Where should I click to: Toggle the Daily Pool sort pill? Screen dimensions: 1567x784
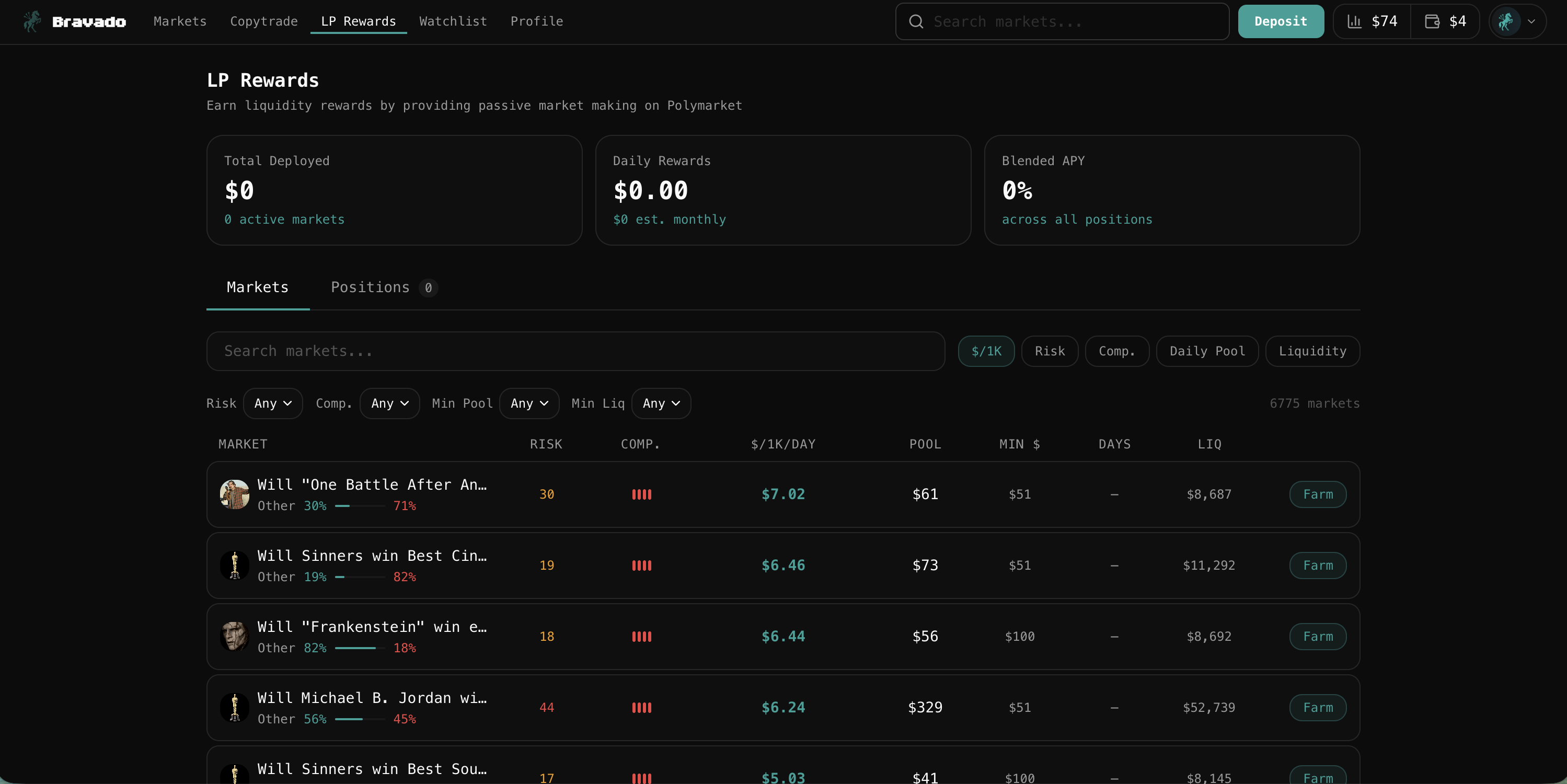coord(1207,351)
